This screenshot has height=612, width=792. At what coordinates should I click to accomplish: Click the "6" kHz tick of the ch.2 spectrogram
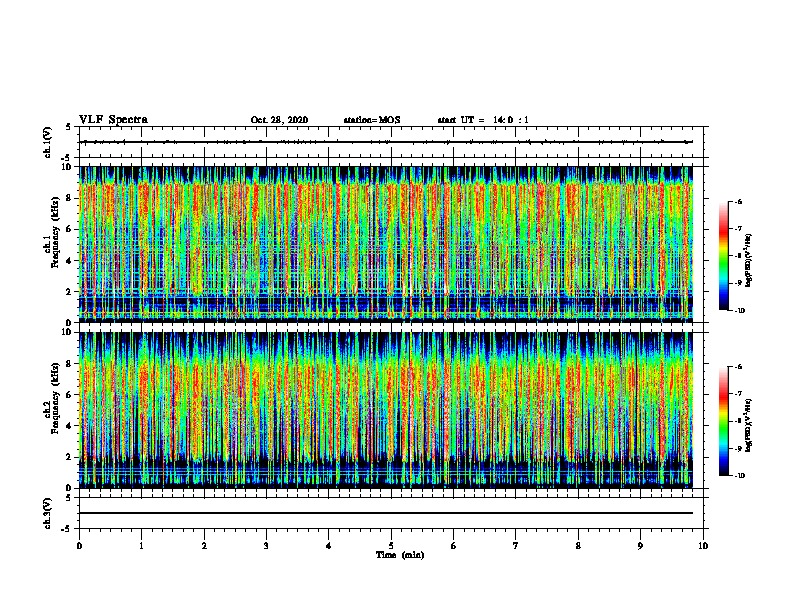tap(69, 395)
